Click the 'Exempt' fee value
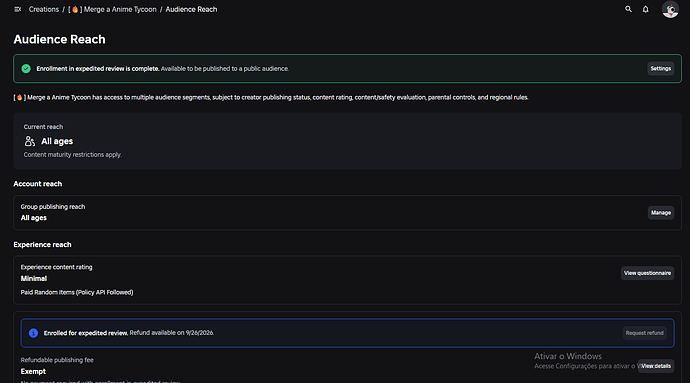 33,372
